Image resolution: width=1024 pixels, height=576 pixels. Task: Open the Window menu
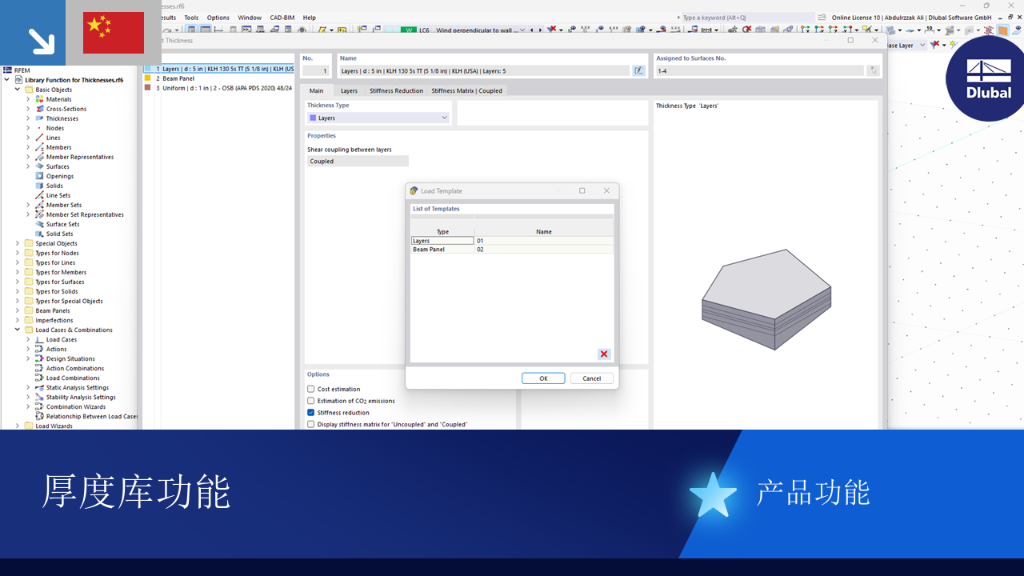[249, 18]
